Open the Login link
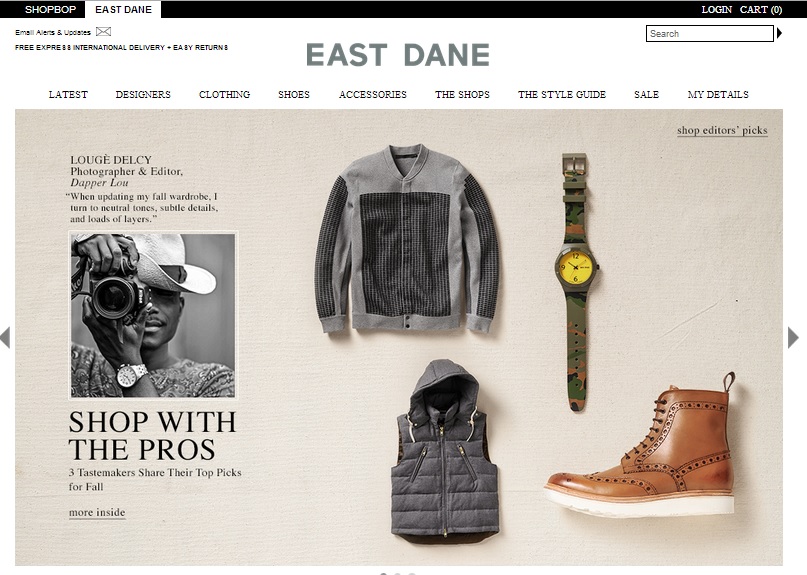The height and width of the screenshot is (575, 807). tap(716, 9)
